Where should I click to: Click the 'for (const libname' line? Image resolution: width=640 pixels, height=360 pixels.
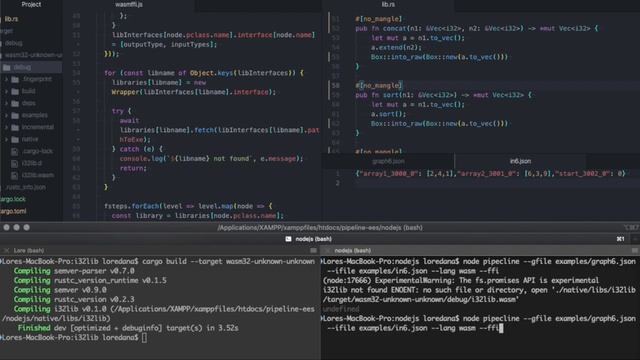[204, 73]
